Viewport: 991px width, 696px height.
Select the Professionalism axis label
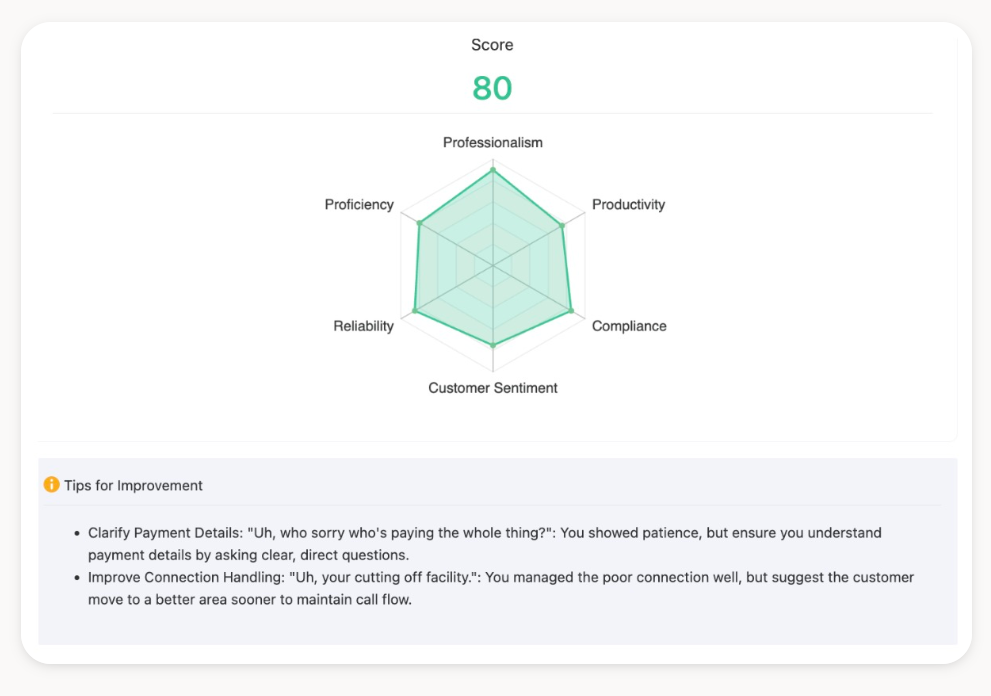pos(493,143)
